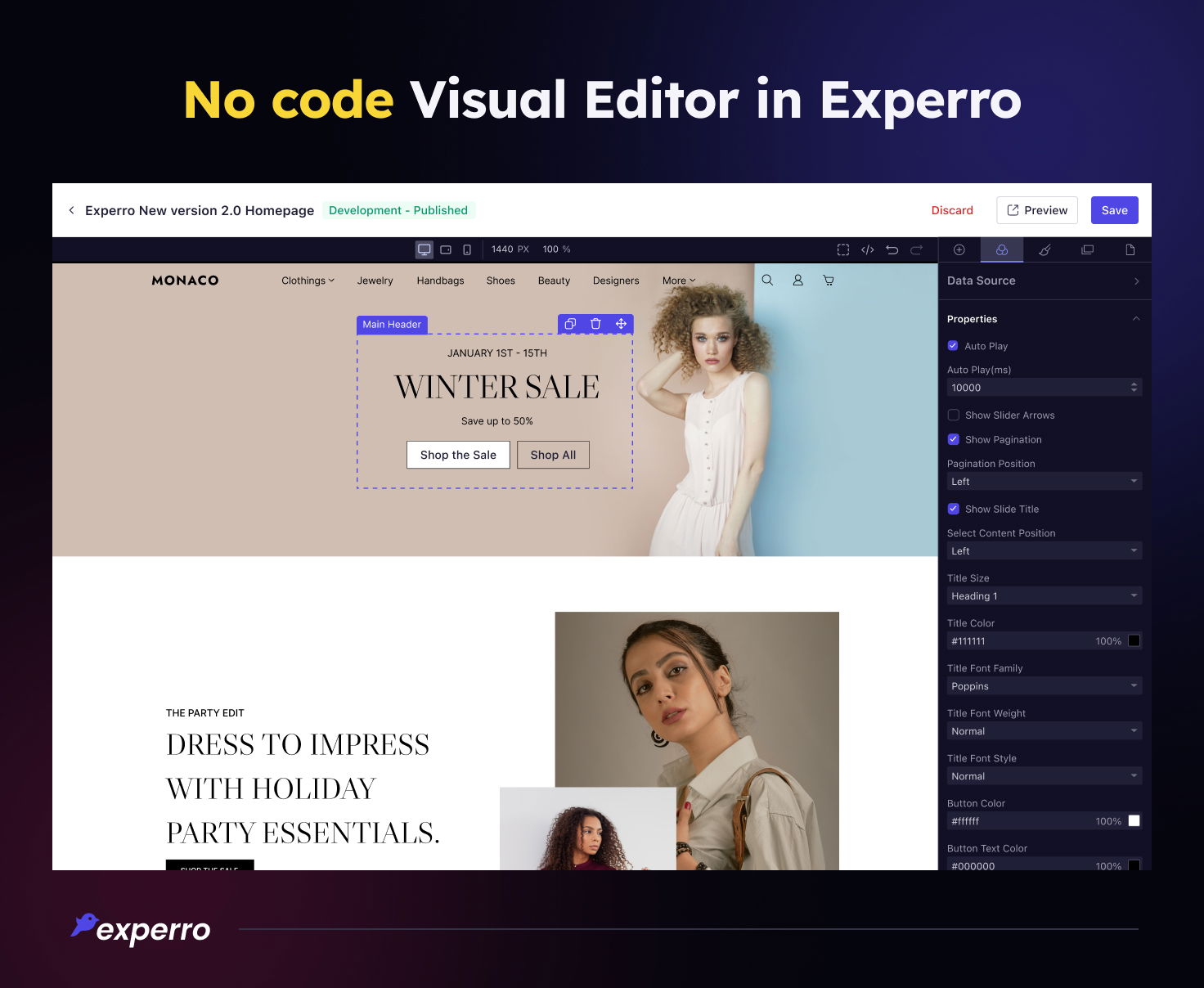This screenshot has width=1204, height=988.
Task: Duplicate the Main Header block
Action: pyautogui.click(x=571, y=324)
